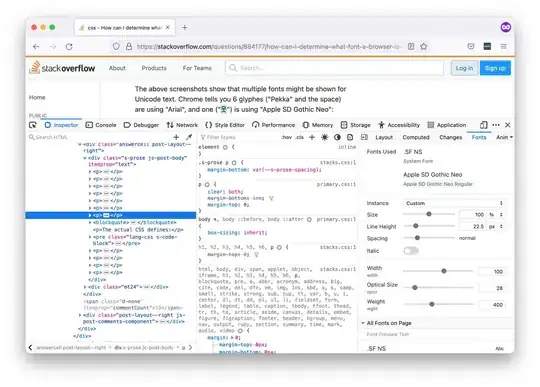Open the Pocket save icon
The height and width of the screenshot is (387, 540).
pos(471,46)
